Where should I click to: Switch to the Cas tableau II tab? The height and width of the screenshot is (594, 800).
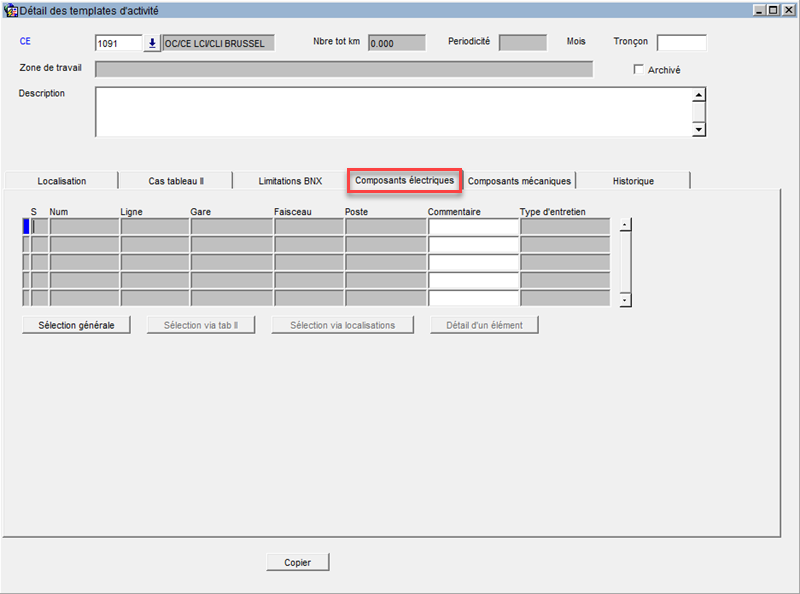click(x=176, y=181)
